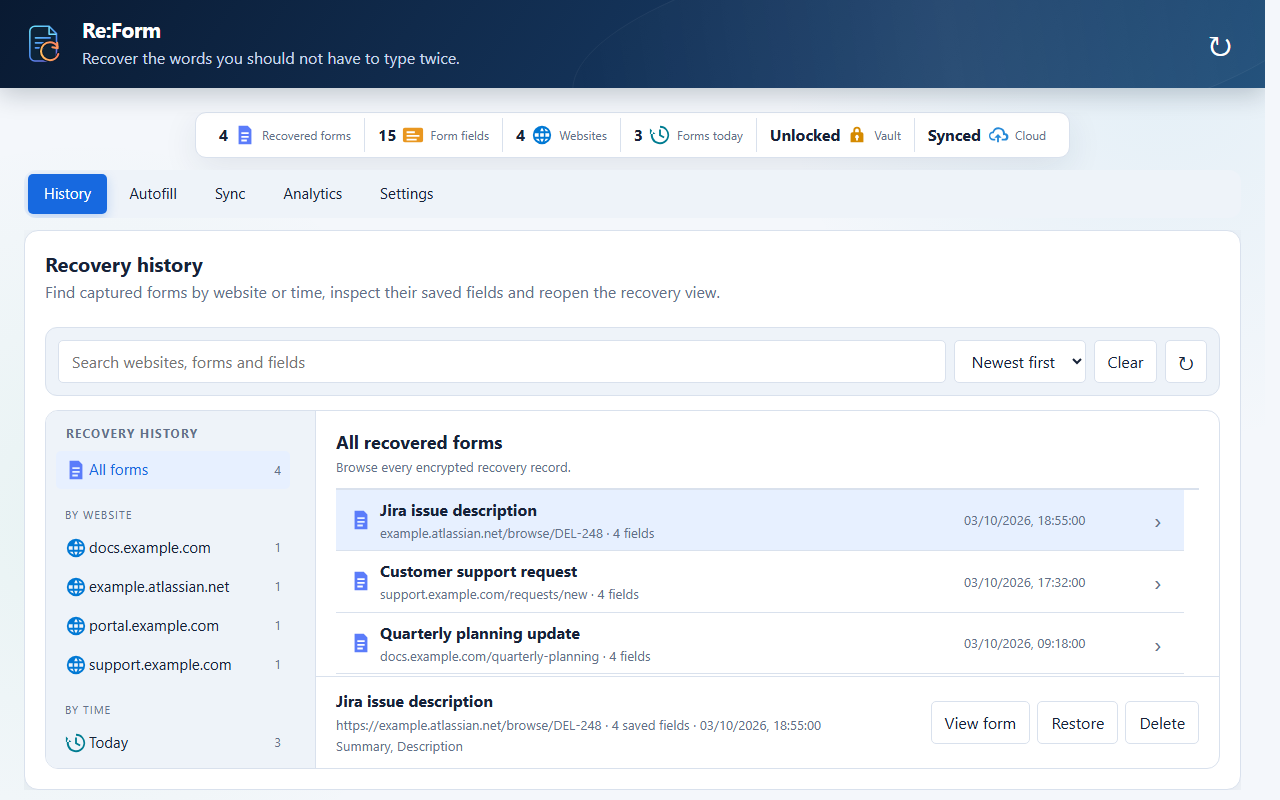Select All forms in the sidebar
1280x800 pixels.
point(174,470)
